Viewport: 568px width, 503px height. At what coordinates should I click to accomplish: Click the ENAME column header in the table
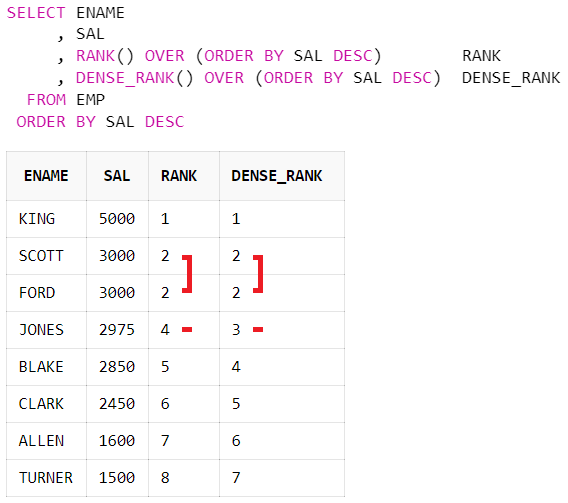(46, 176)
